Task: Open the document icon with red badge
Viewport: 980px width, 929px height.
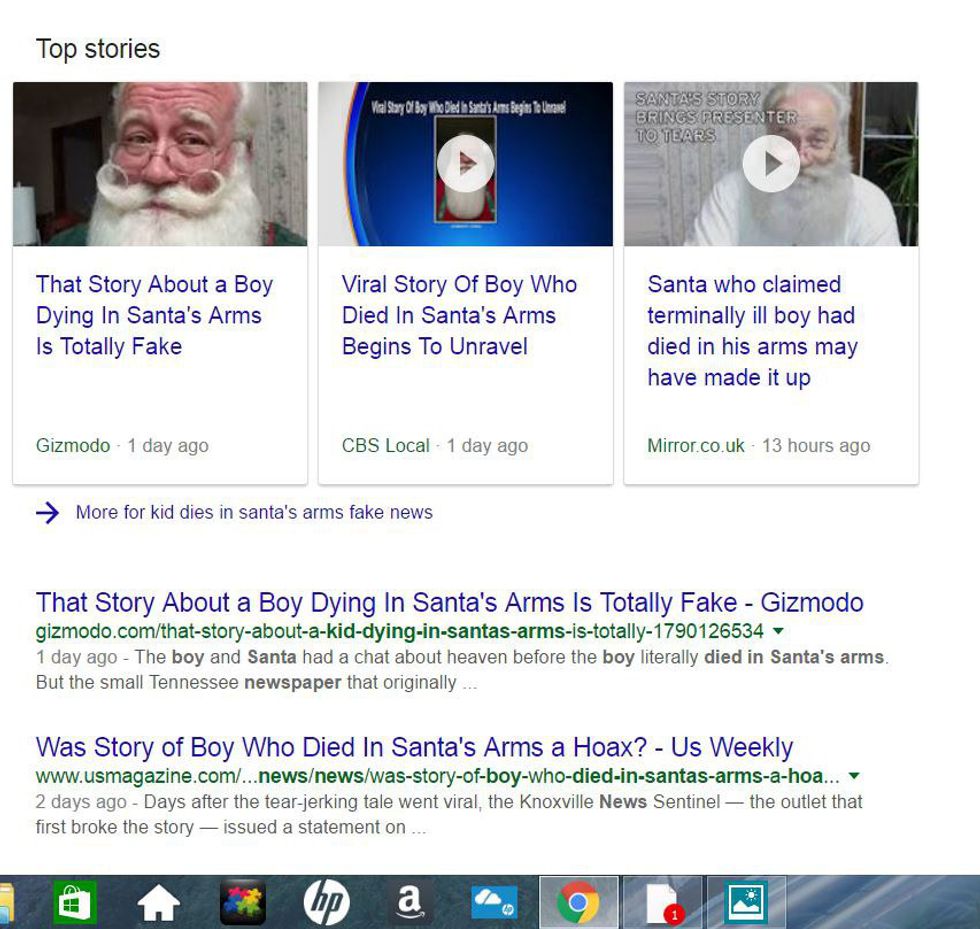Action: [x=662, y=903]
